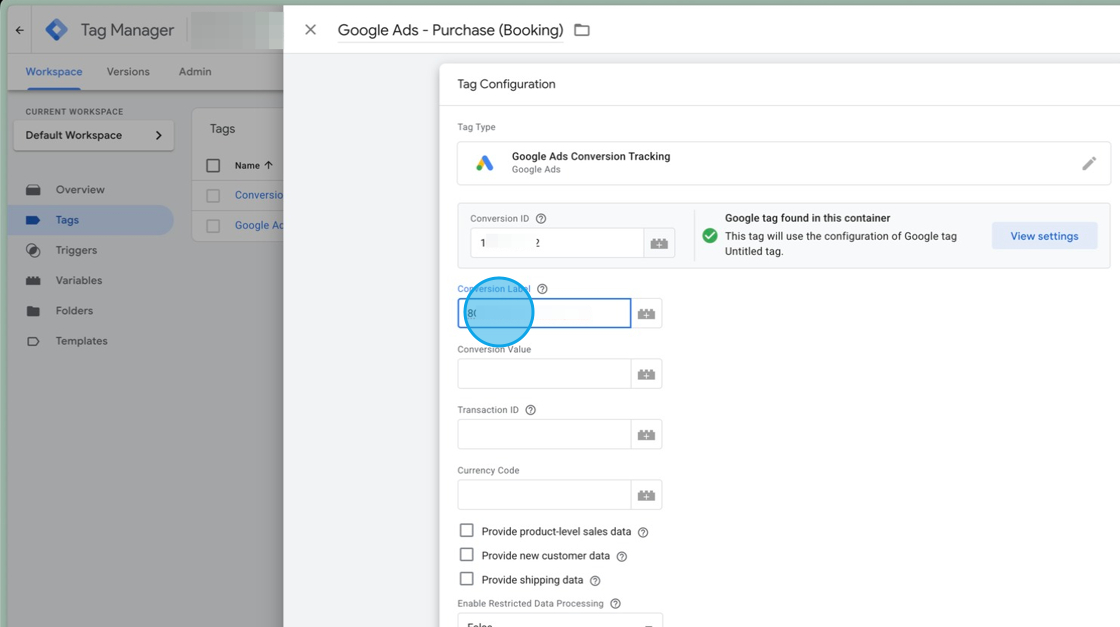Check the Provide new customer data box
The width and height of the screenshot is (1120, 627).
467,555
